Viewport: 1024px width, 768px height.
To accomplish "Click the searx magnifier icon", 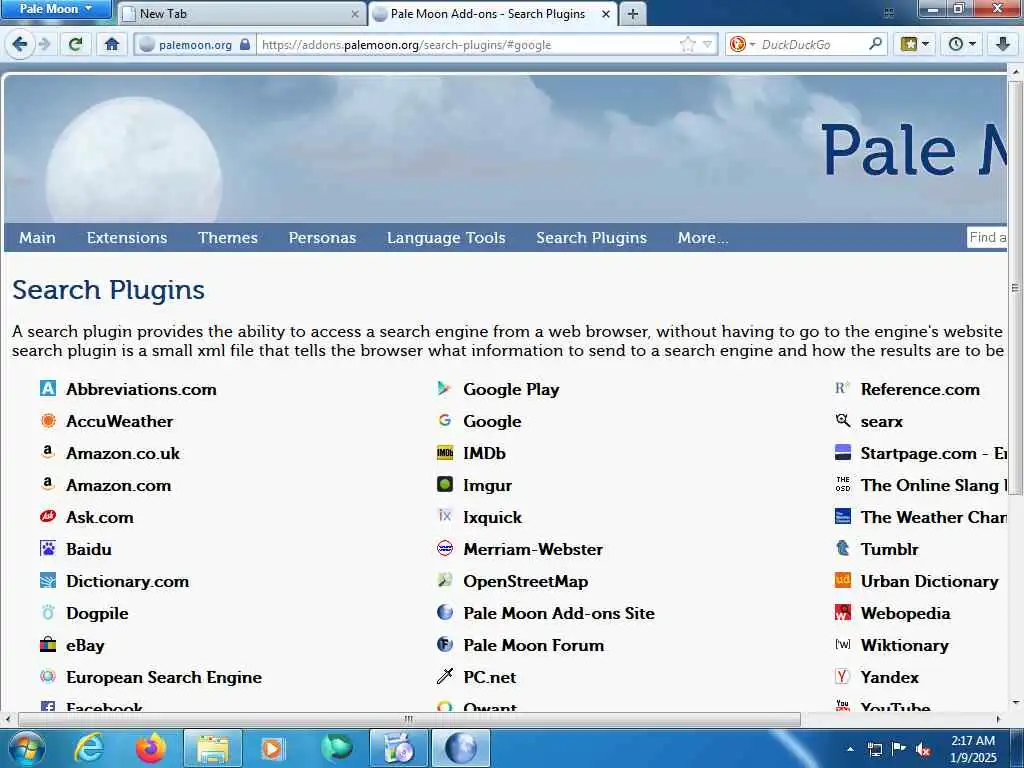I will click(842, 421).
